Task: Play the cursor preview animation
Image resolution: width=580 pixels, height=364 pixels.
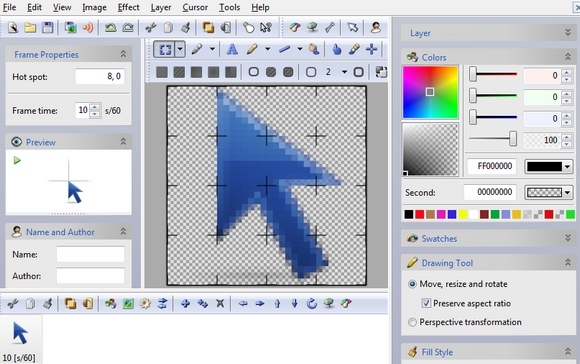Action: [x=17, y=161]
